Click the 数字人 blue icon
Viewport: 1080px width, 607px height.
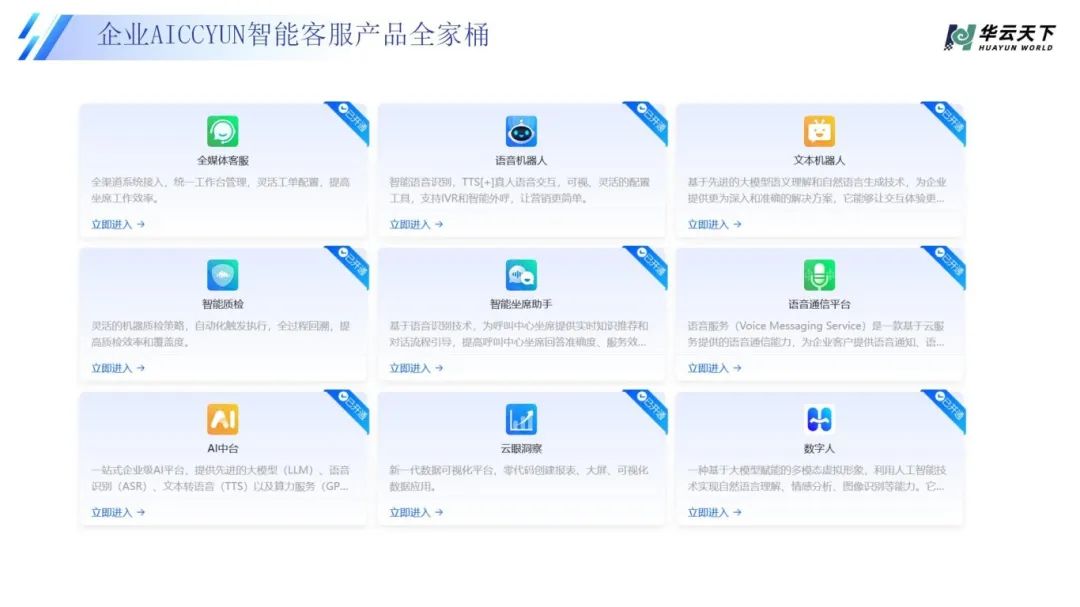pos(819,419)
